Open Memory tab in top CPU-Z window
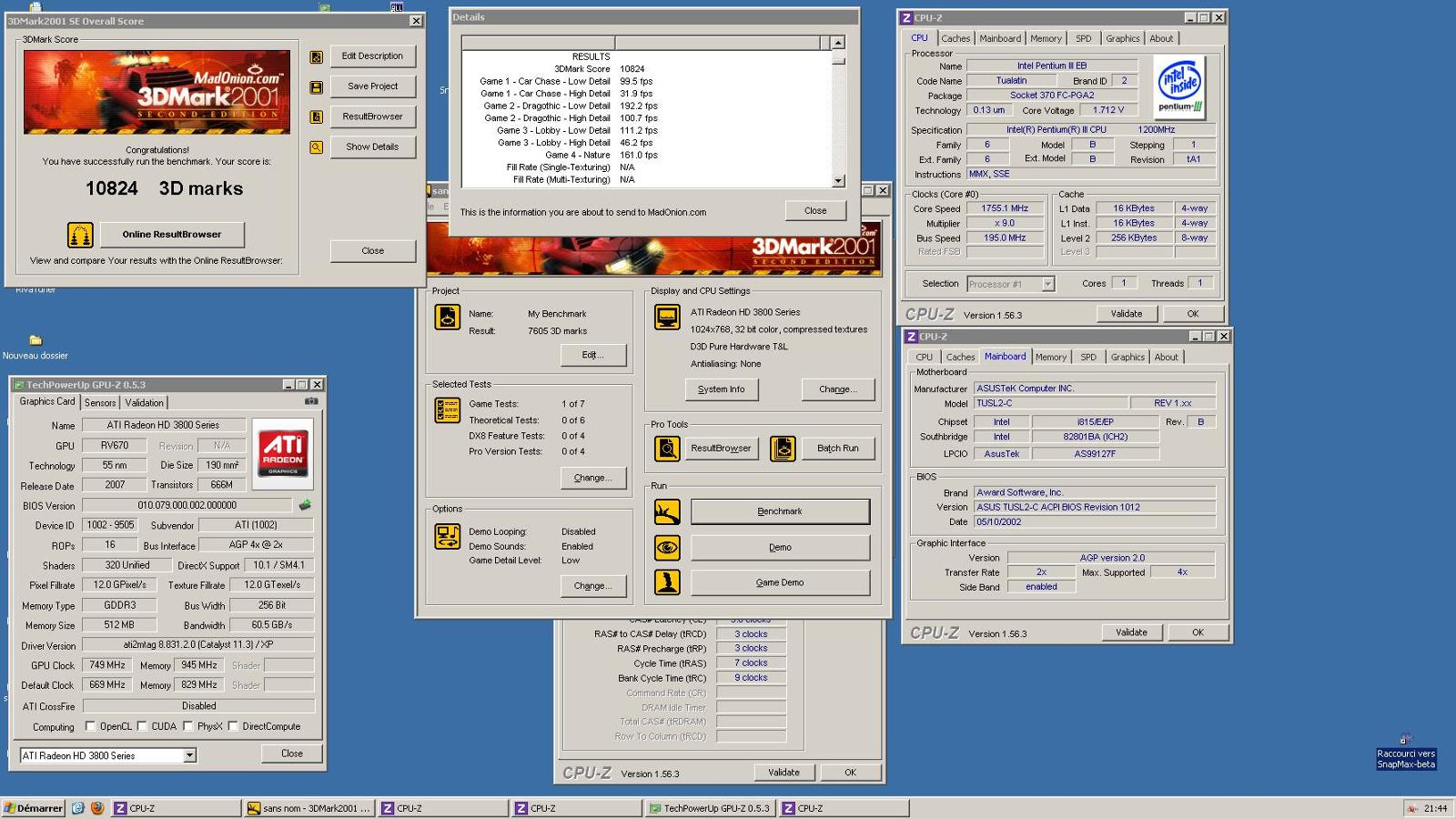 click(x=1046, y=39)
